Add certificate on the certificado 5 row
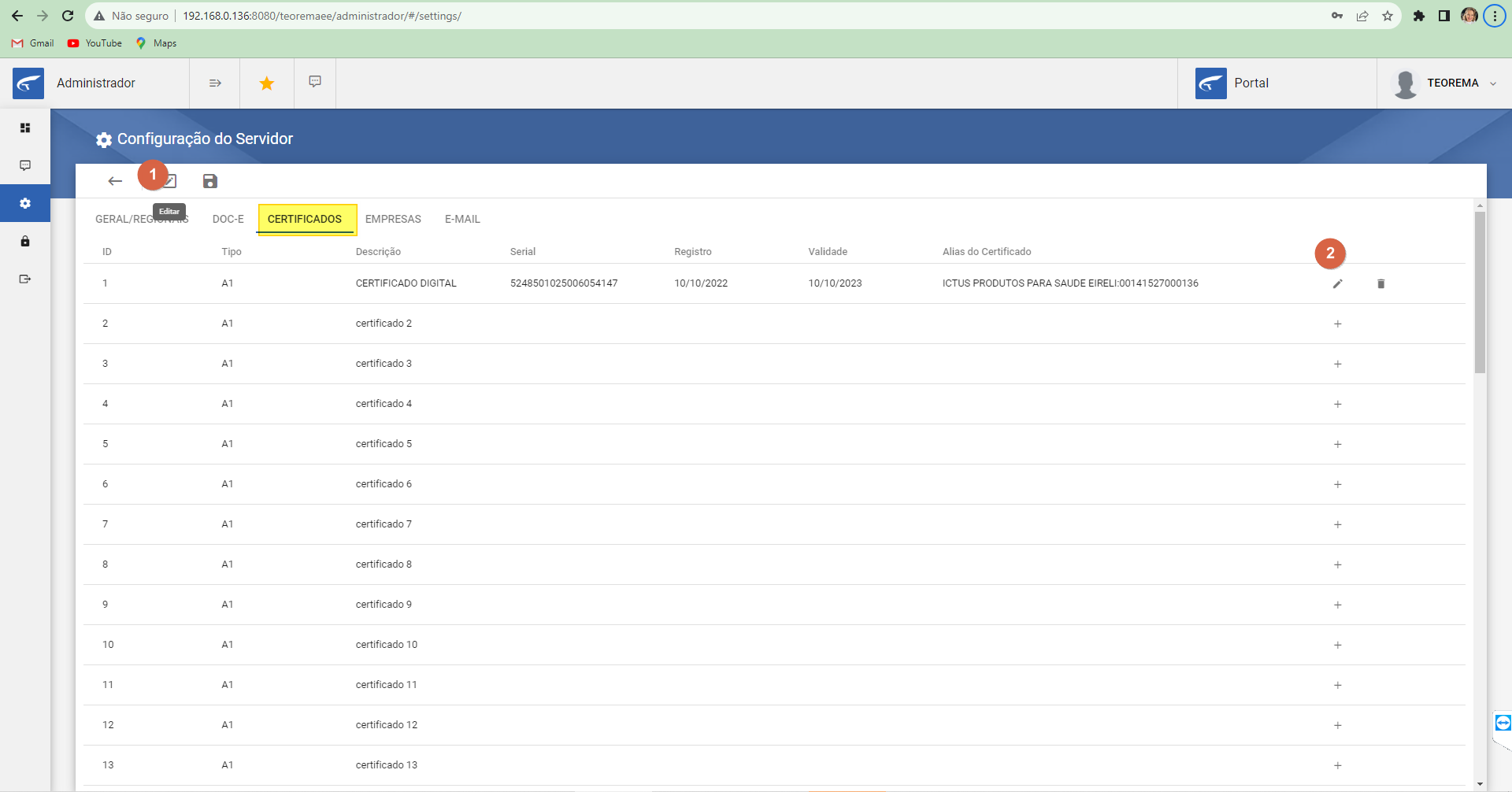Screen dimensions: 1512x792 pyautogui.click(x=1337, y=444)
